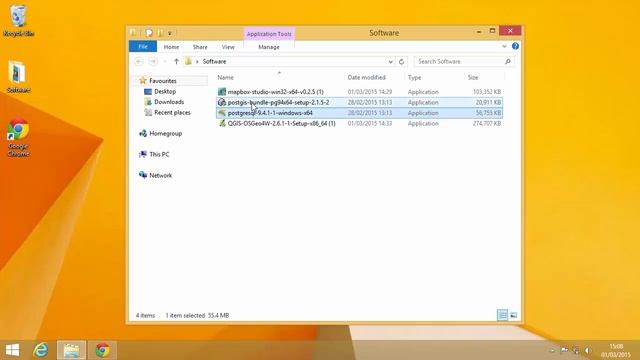640x360 pixels.
Task: Click the New Folder quick access icon
Action: pos(160,33)
